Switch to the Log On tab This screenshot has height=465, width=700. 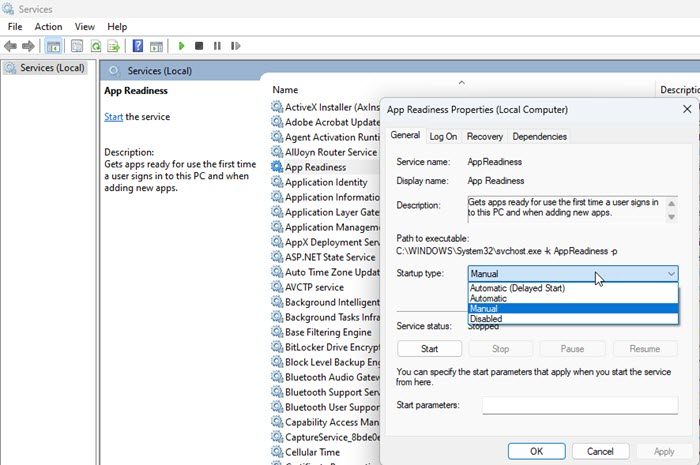point(443,137)
